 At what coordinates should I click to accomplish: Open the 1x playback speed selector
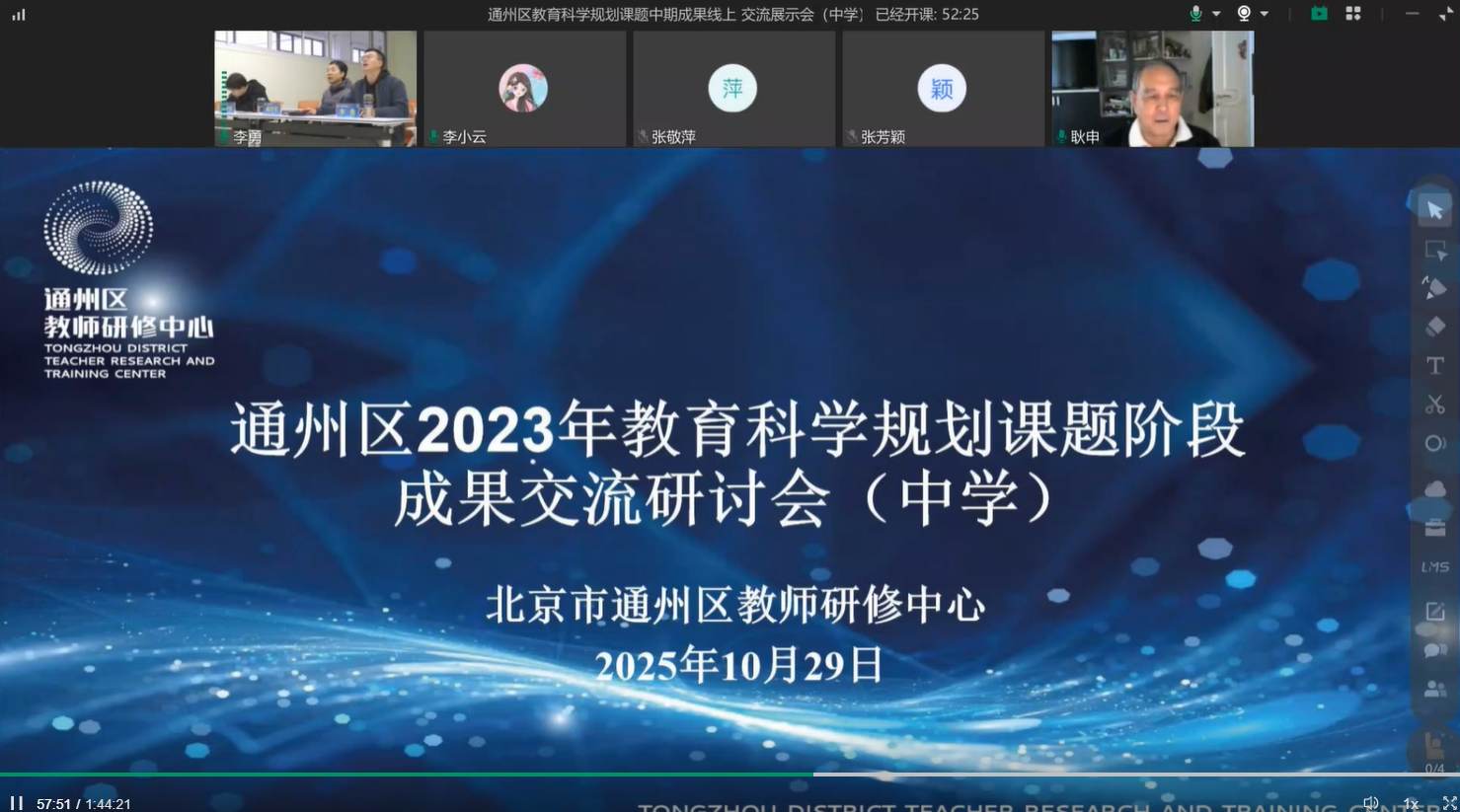[1410, 802]
